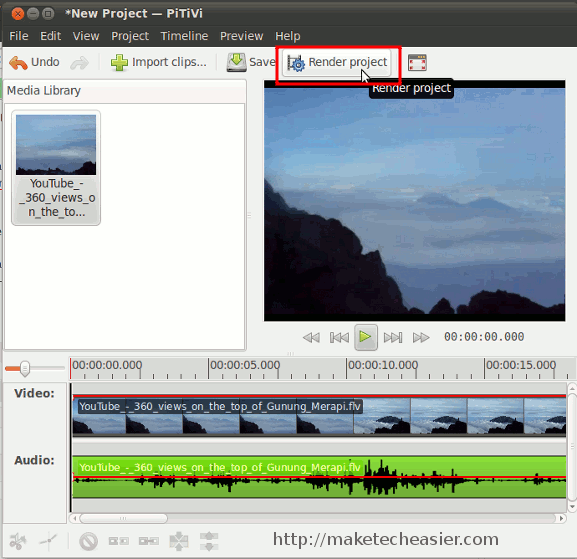The image size is (577, 559).
Task: Select the green audio clip on the timeline
Action: click(x=319, y=477)
